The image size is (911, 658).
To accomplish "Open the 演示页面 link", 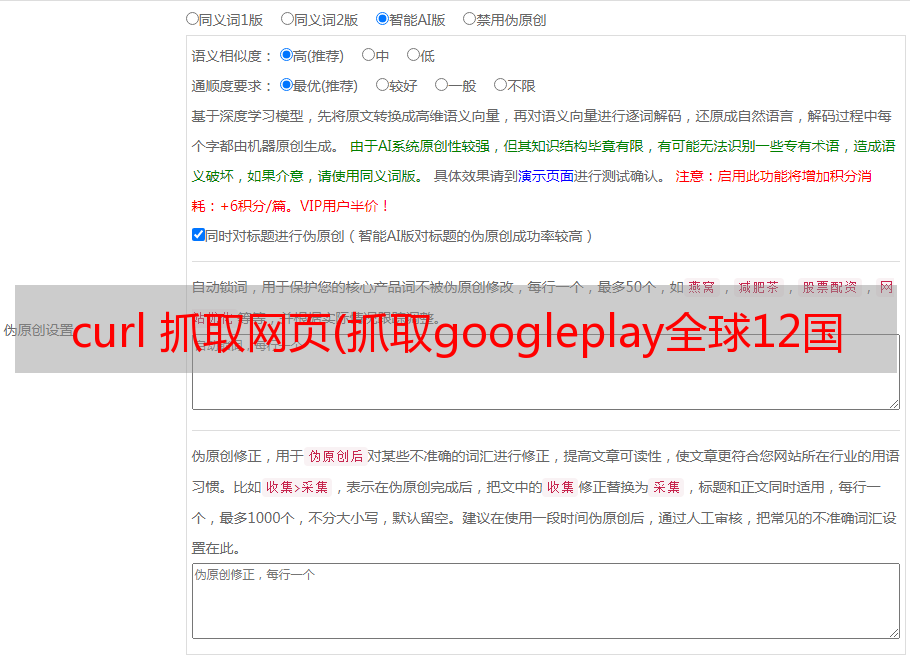I will pyautogui.click(x=546, y=176).
